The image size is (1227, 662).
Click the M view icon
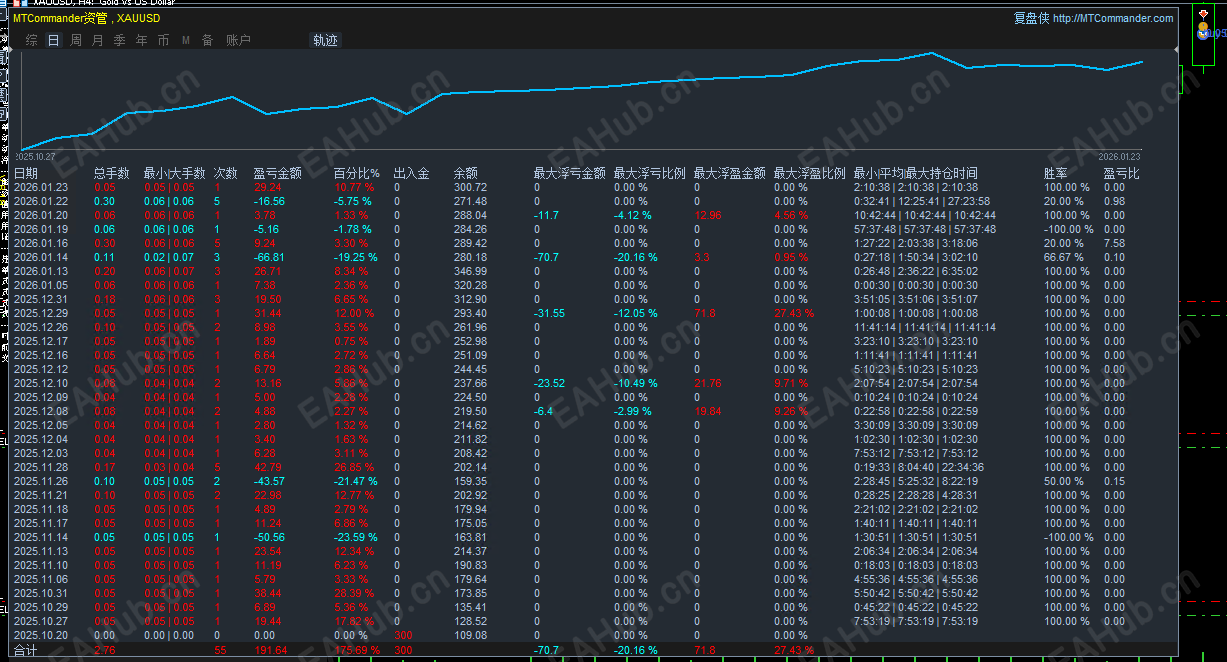[185, 40]
